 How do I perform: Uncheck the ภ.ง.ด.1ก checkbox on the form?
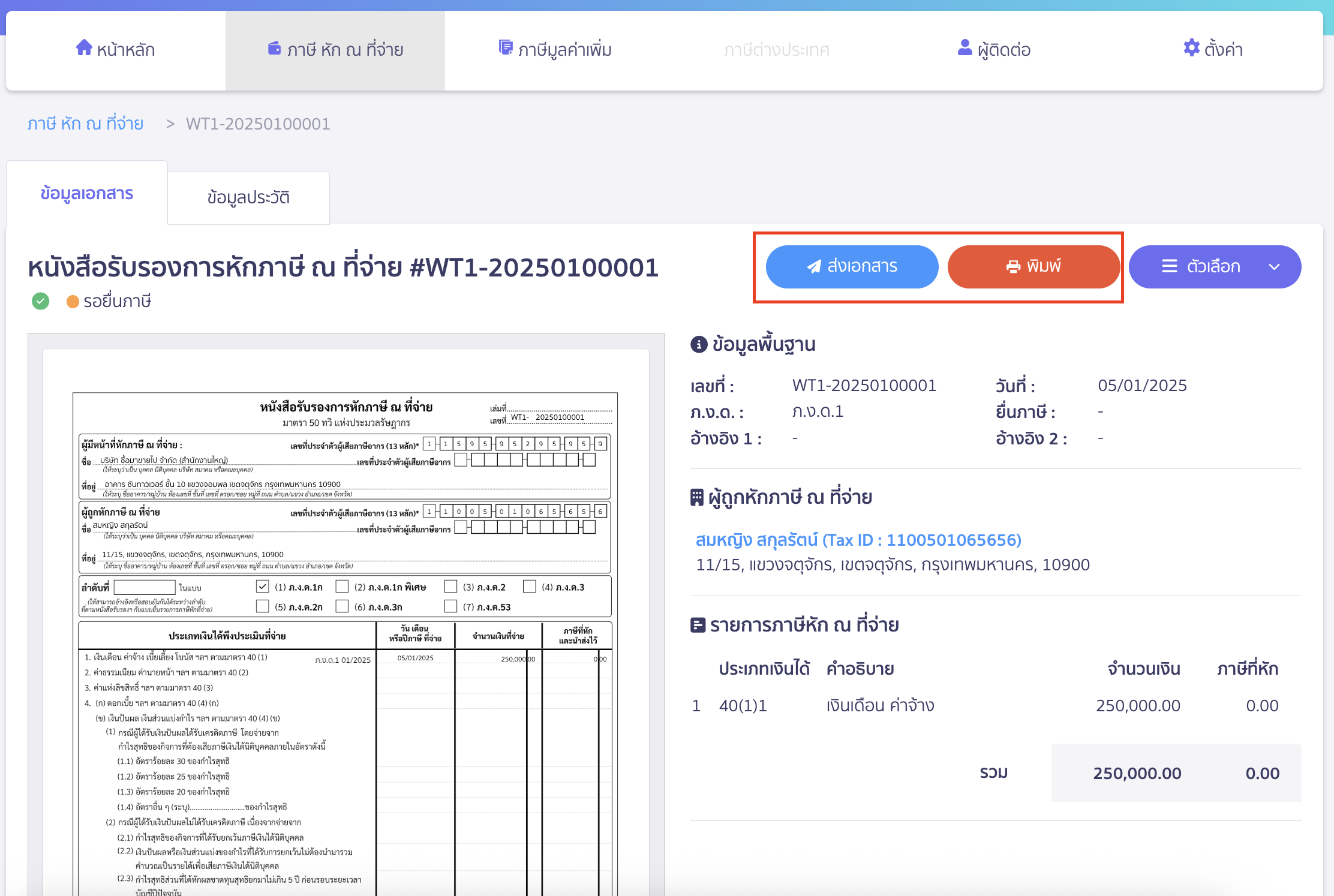click(262, 587)
